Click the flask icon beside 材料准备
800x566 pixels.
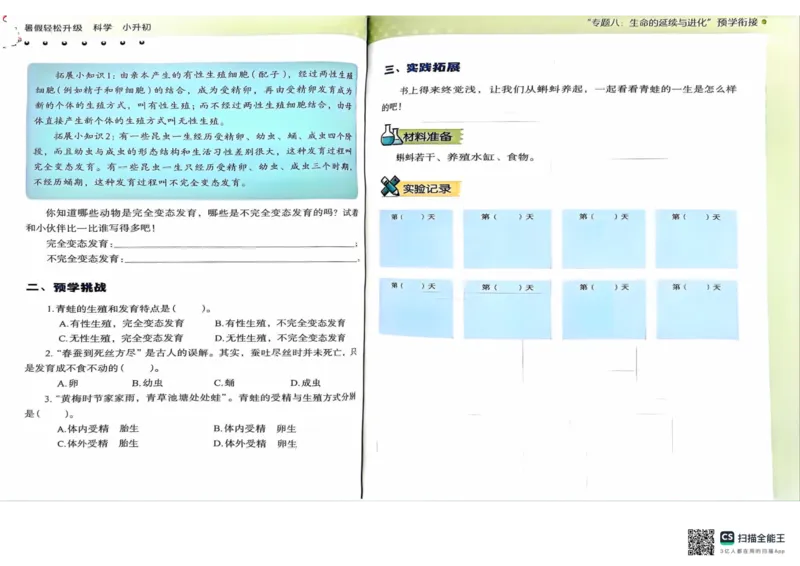tap(391, 135)
